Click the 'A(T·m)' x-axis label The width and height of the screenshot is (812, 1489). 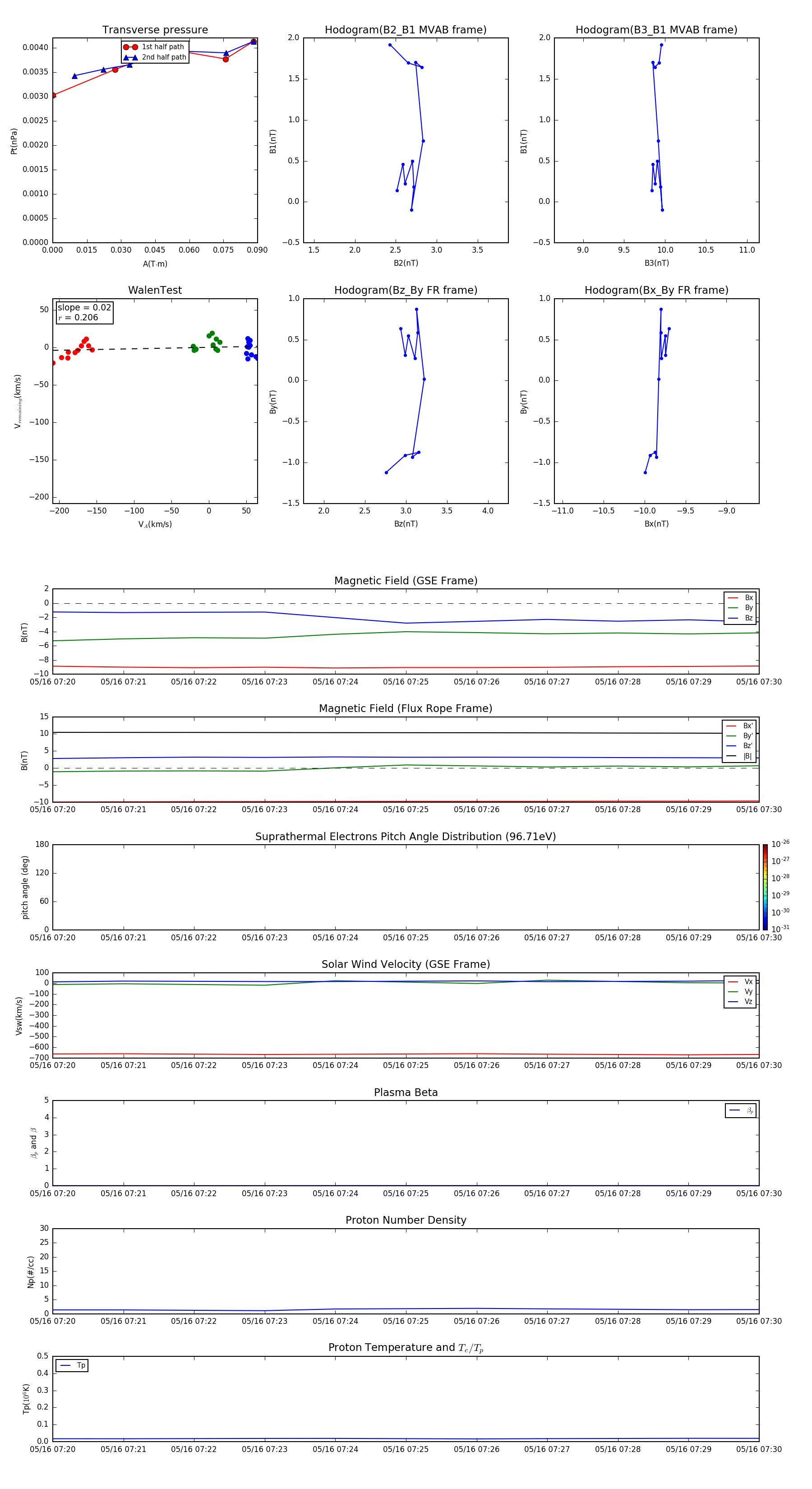[155, 264]
